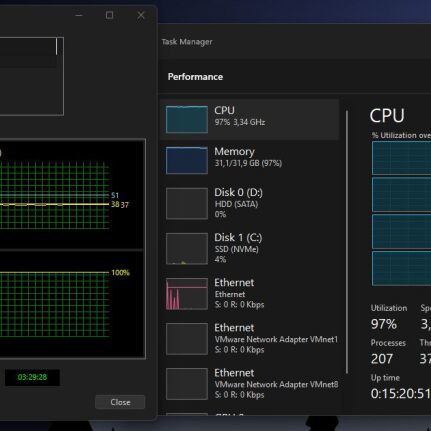This screenshot has height=431, width=431.
Task: Click the first CPU utilization graph cell
Action: pos(401,158)
